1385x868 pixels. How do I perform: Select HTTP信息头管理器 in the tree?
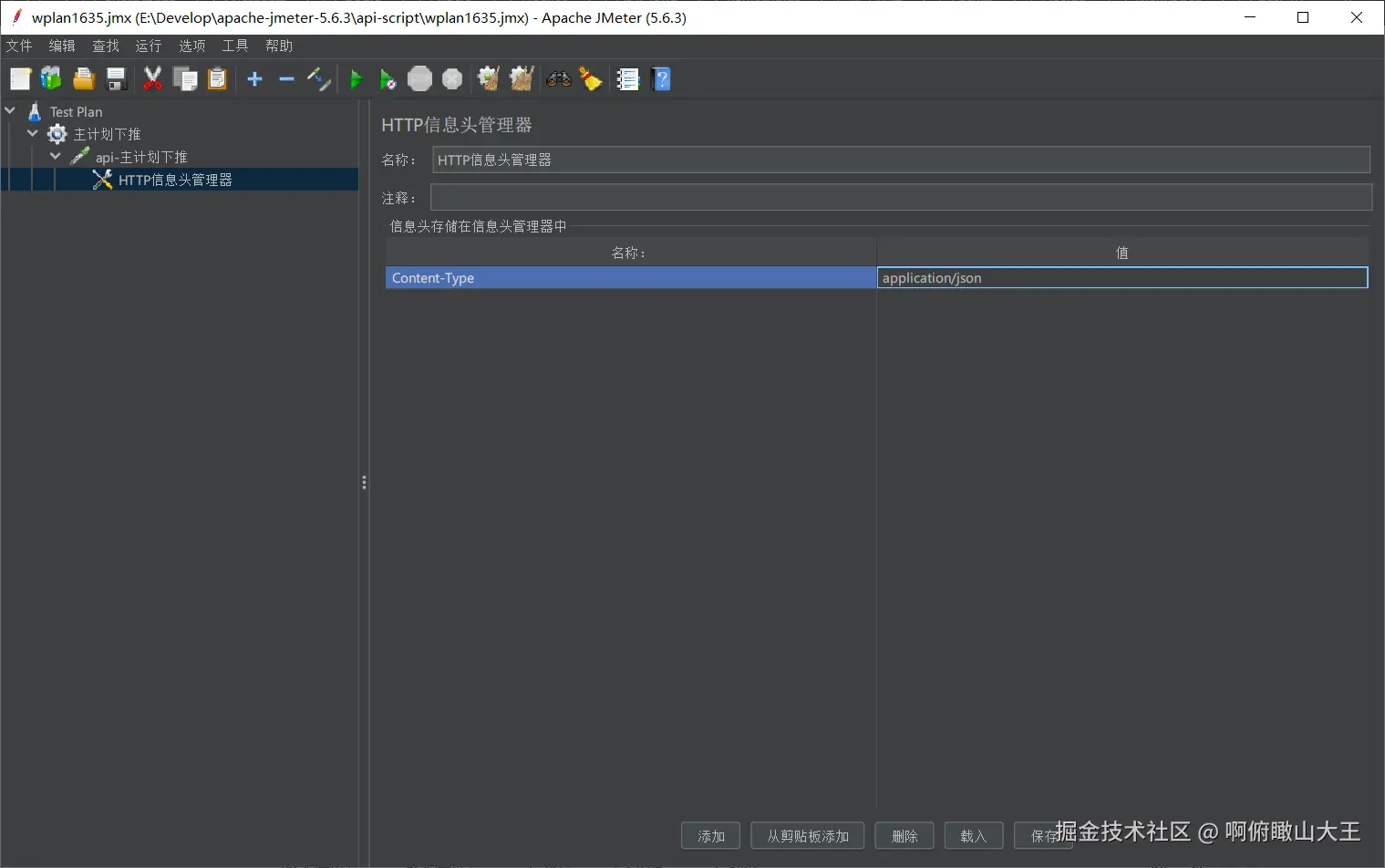tap(175, 180)
